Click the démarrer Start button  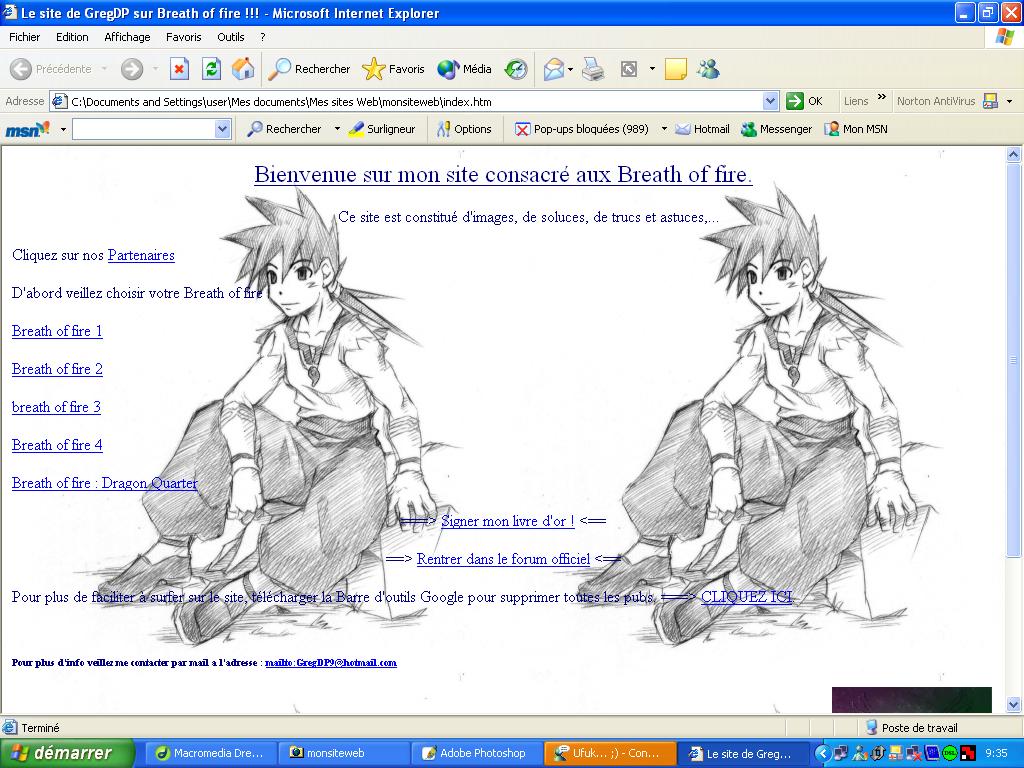click(67, 753)
